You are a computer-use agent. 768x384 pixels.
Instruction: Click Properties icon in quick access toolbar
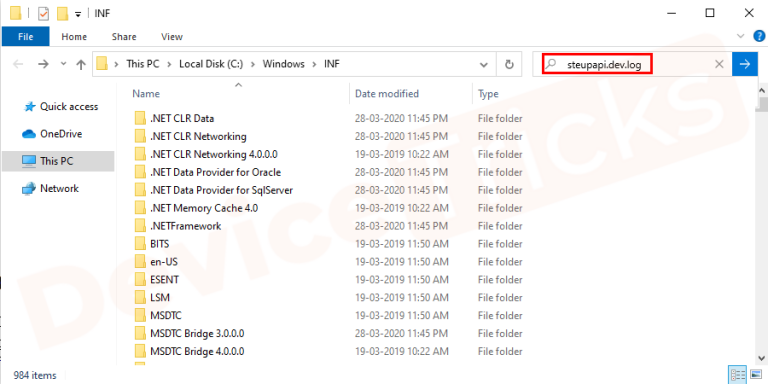click(44, 13)
